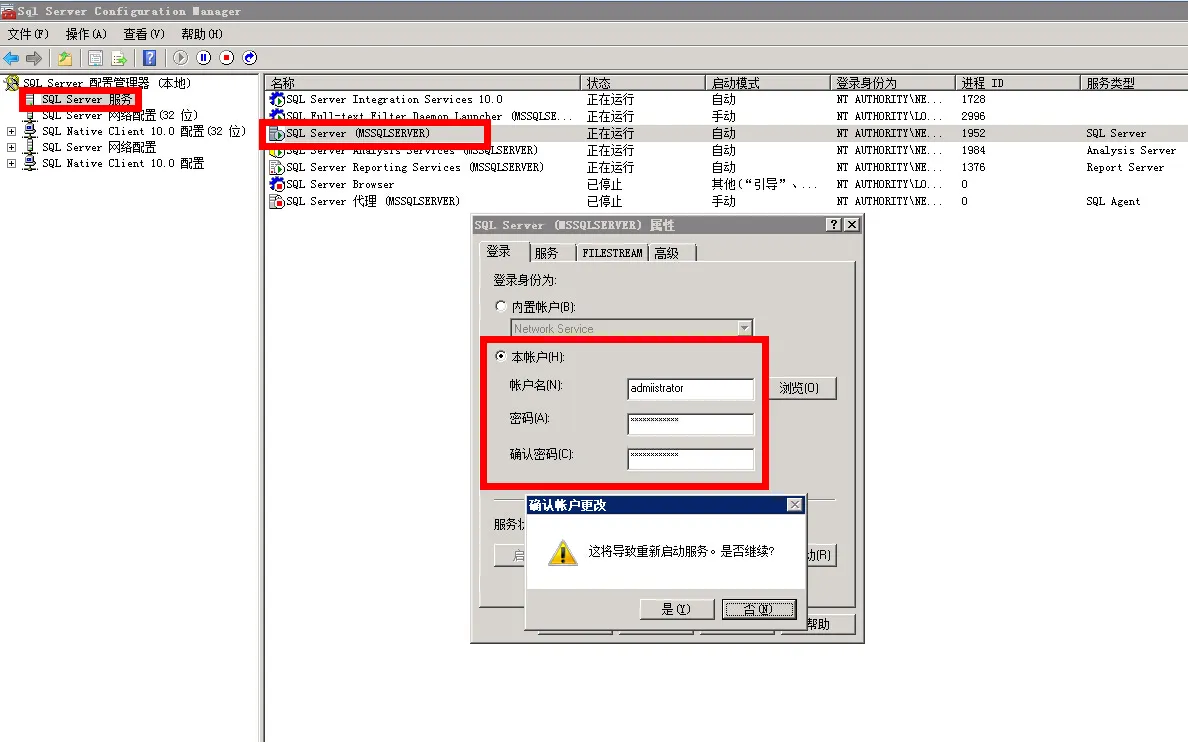Sort by the 启动模式 column header
This screenshot has width=1188, height=742.
point(768,83)
